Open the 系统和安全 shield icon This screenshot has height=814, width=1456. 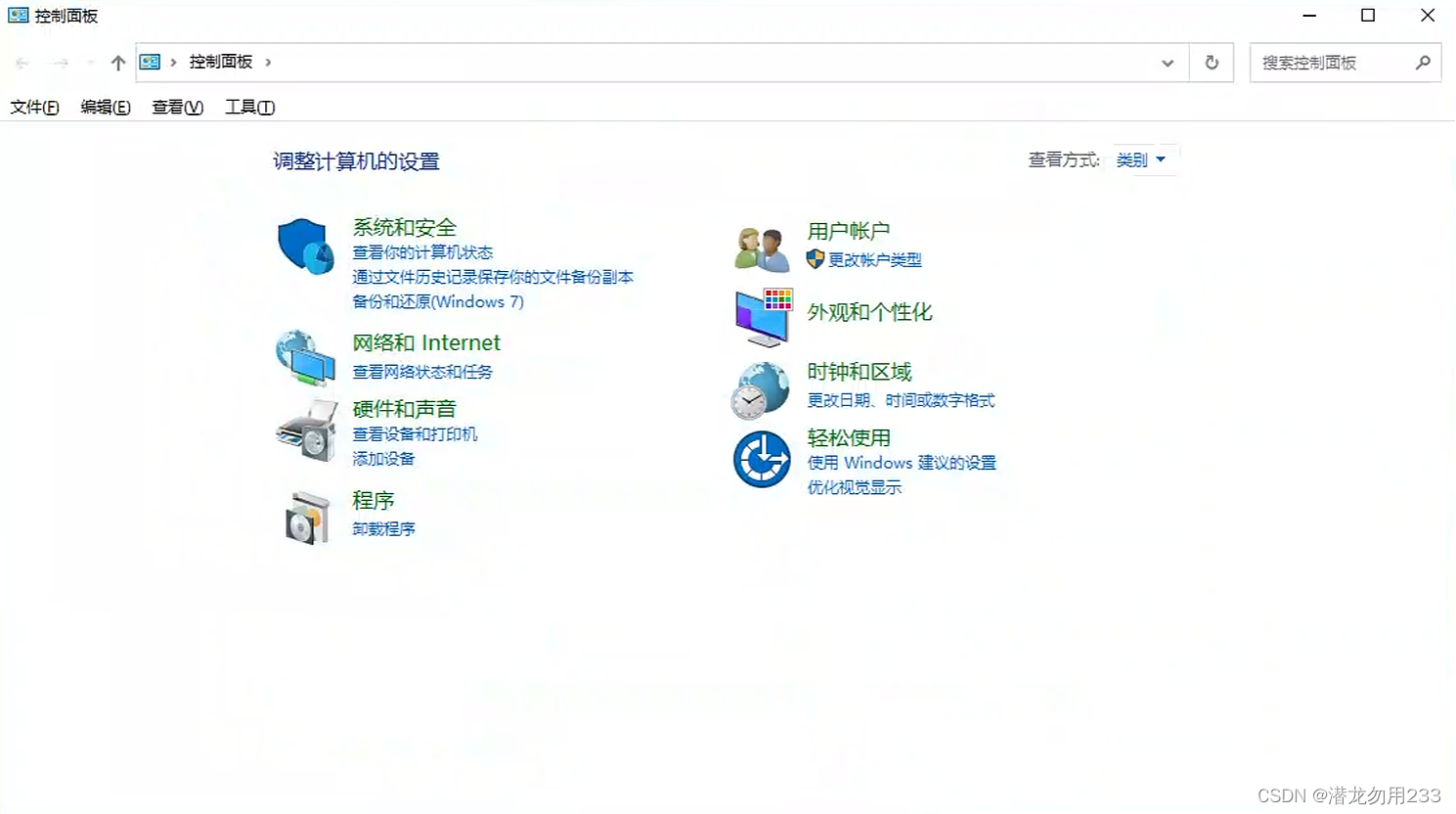pos(306,247)
